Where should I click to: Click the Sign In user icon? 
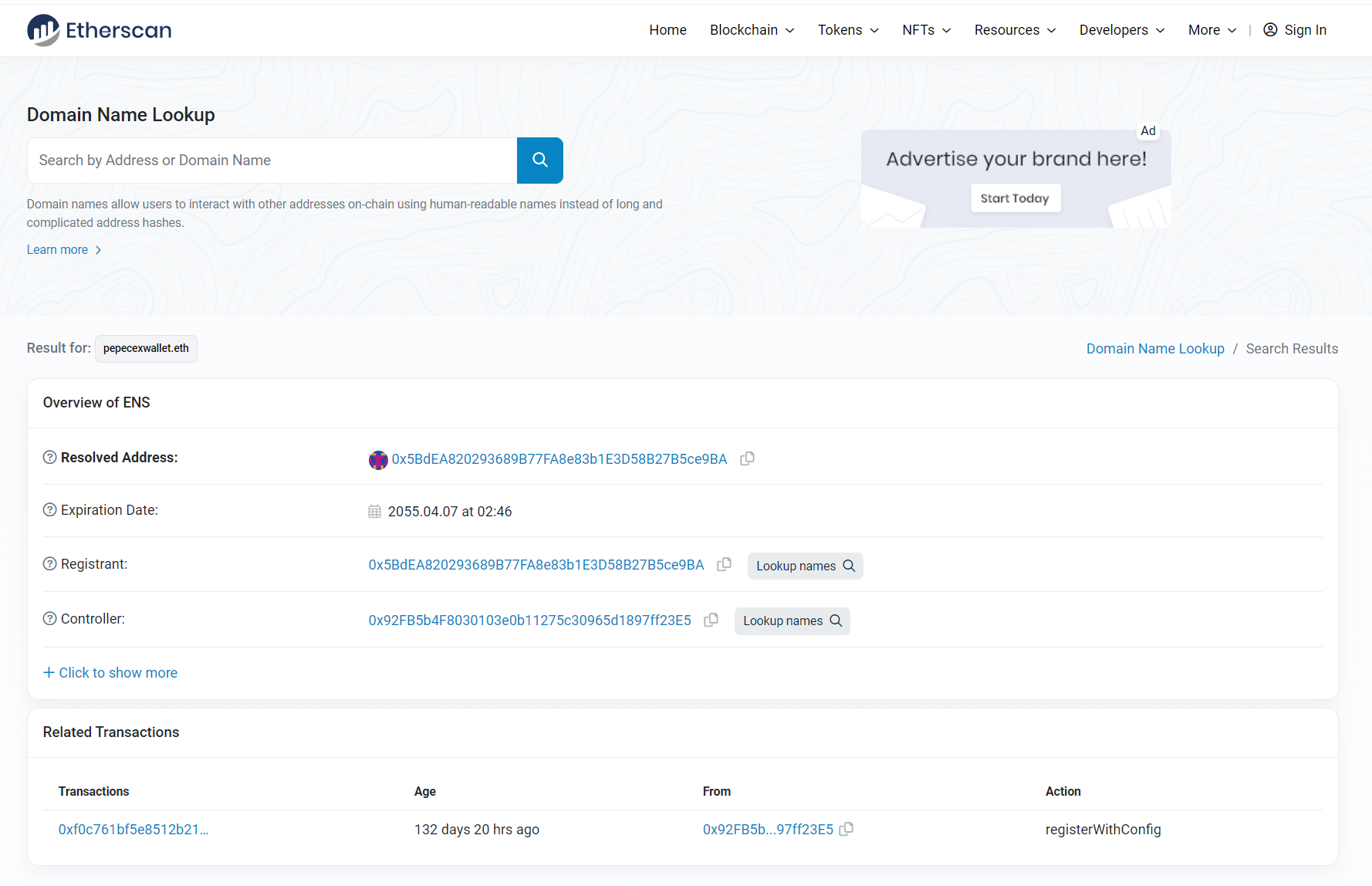click(1270, 29)
